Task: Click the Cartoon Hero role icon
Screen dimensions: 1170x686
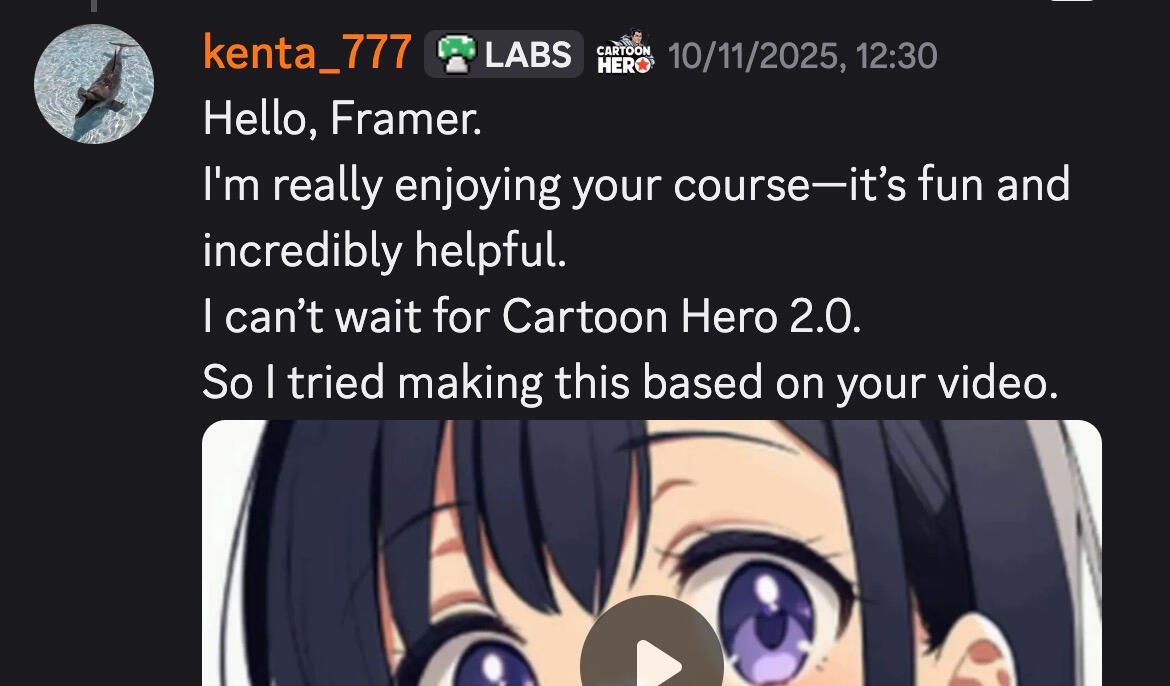Action: 625,52
